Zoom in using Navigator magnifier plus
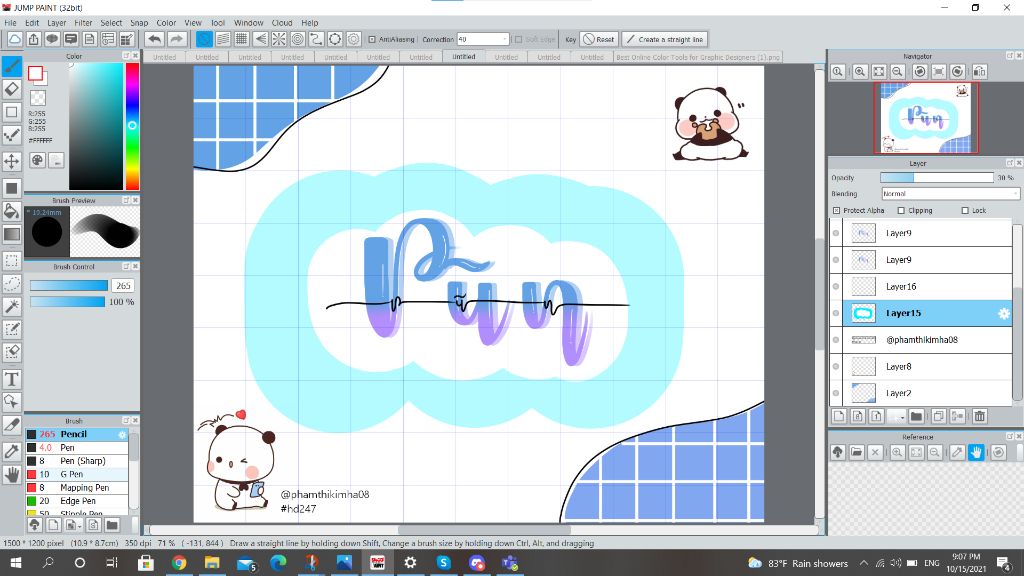This screenshot has height=576, width=1024. tap(860, 71)
